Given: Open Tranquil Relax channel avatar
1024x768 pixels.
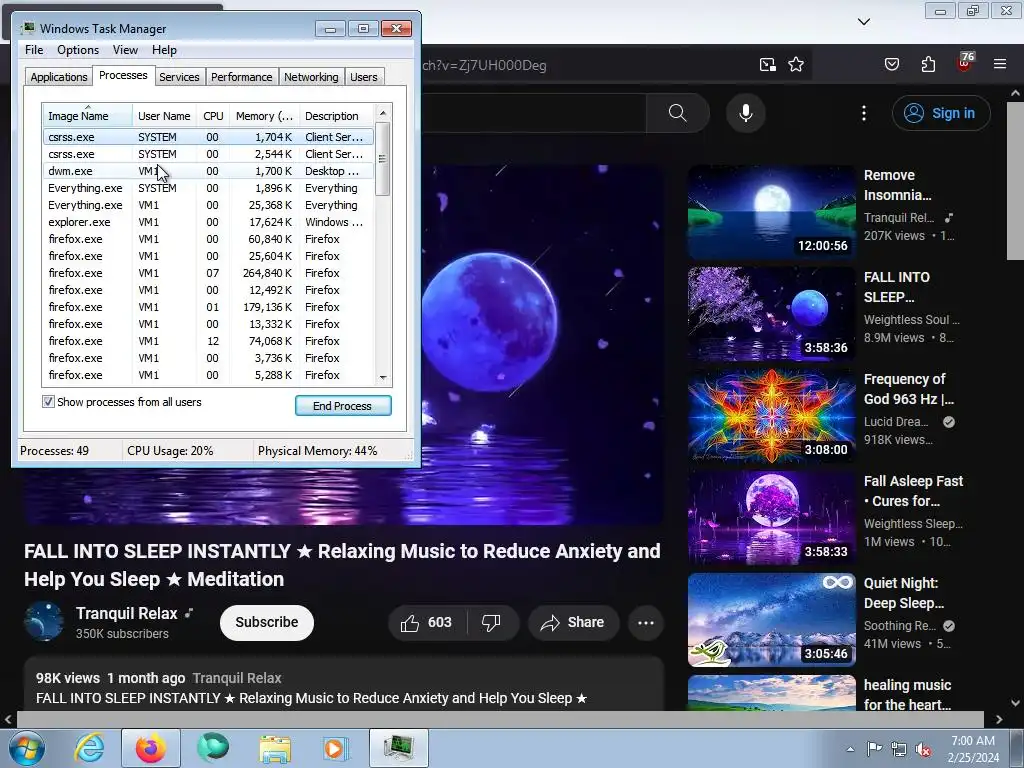Looking at the screenshot, I should pos(44,622).
